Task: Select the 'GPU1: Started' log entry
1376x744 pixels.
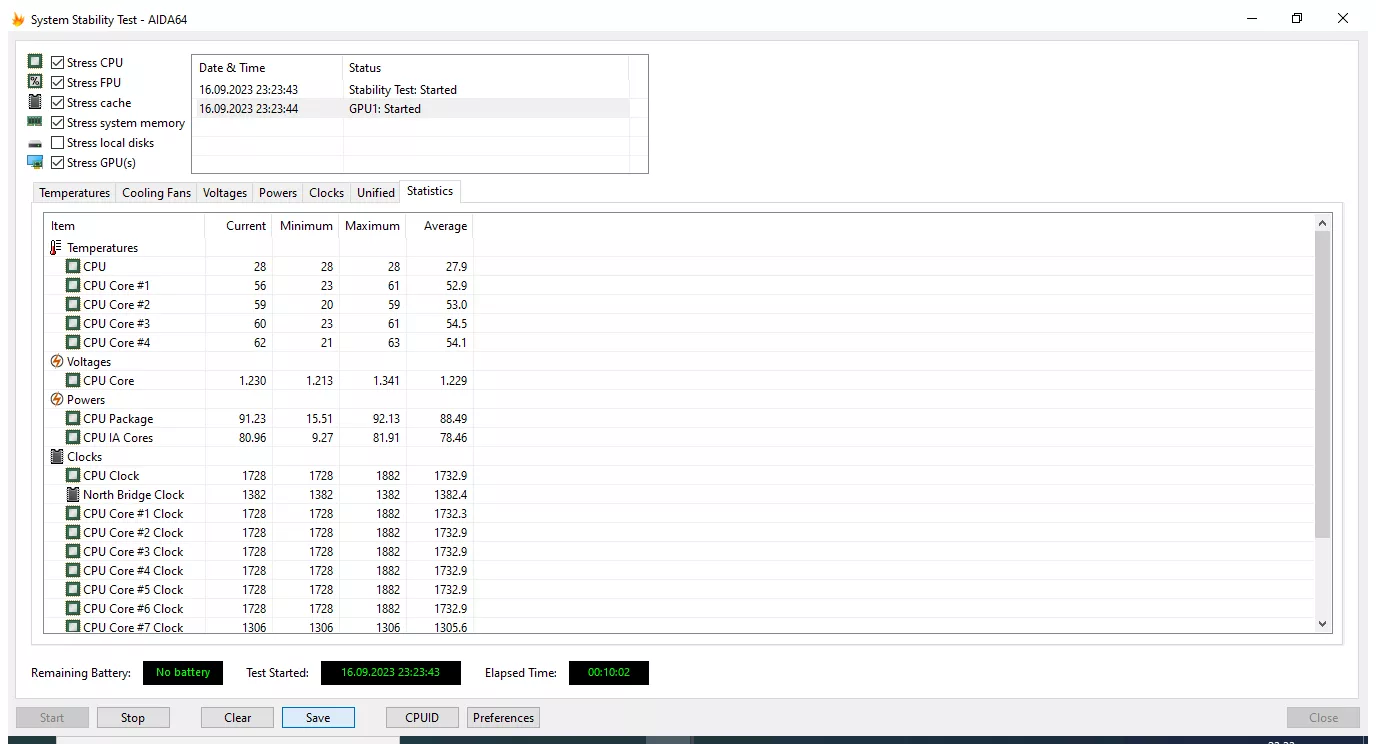Action: click(x=411, y=109)
